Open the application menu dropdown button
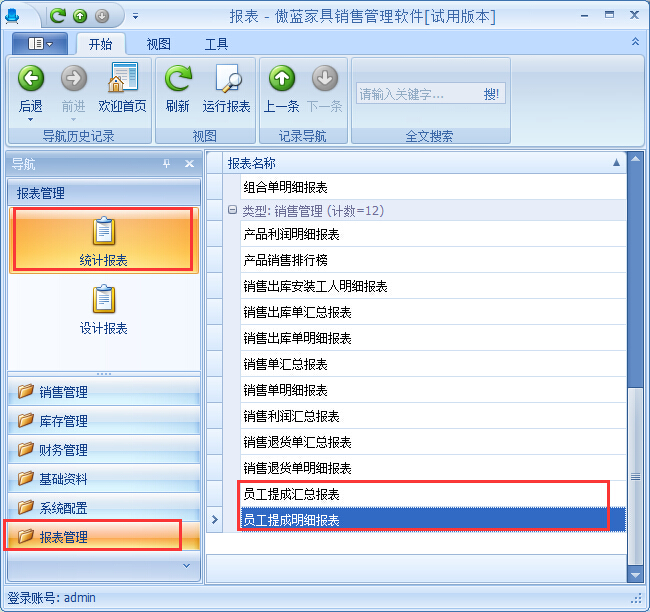Image resolution: width=650 pixels, height=612 pixels. [40, 44]
